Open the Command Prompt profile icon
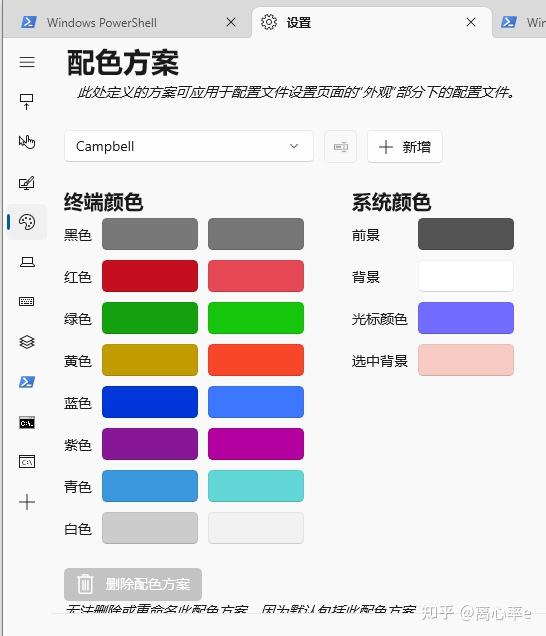 coord(27,423)
